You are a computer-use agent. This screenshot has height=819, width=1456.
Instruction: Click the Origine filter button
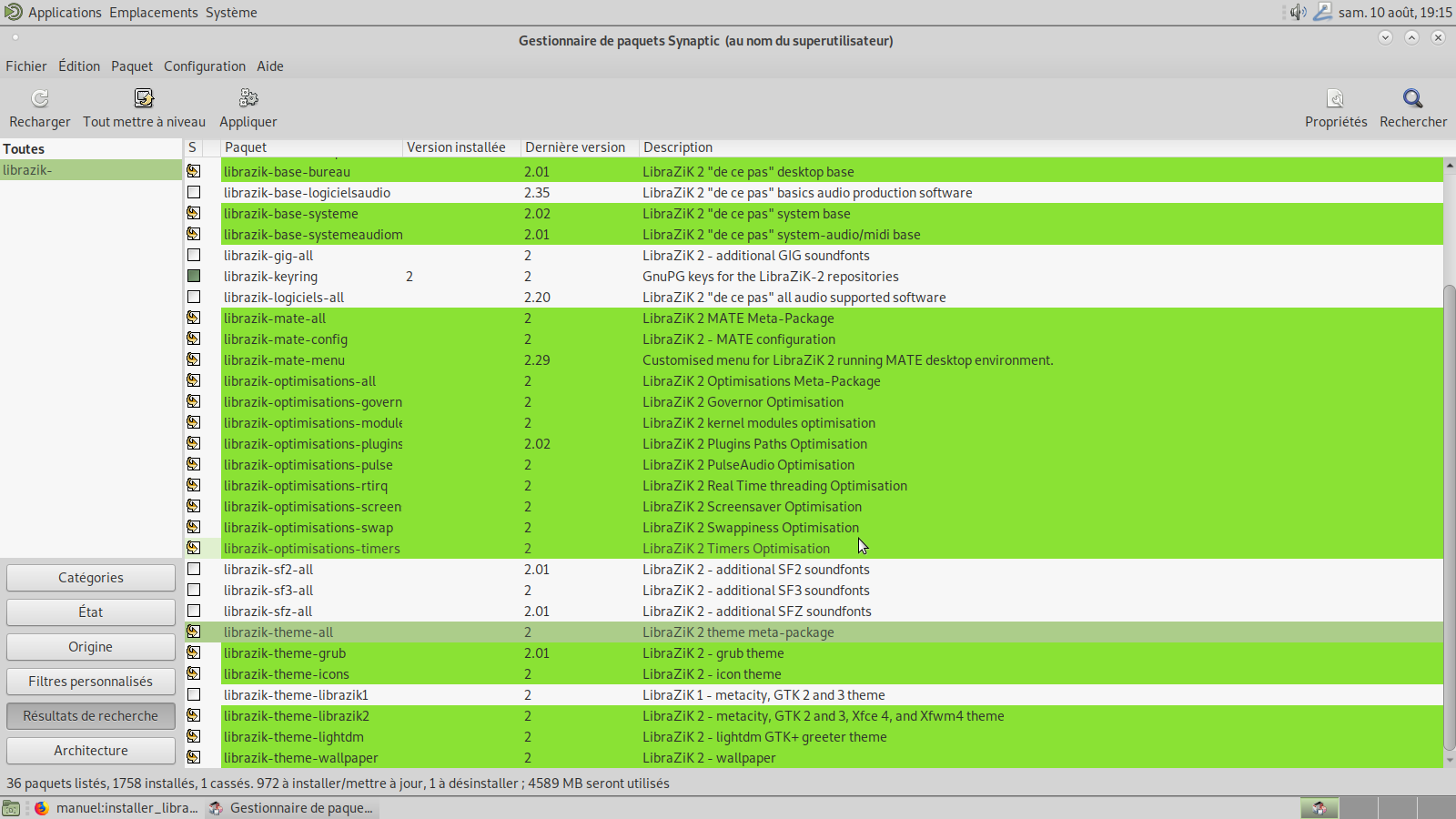[91, 647]
